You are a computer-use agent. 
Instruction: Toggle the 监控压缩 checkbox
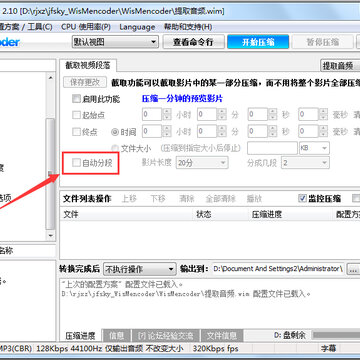(302, 199)
